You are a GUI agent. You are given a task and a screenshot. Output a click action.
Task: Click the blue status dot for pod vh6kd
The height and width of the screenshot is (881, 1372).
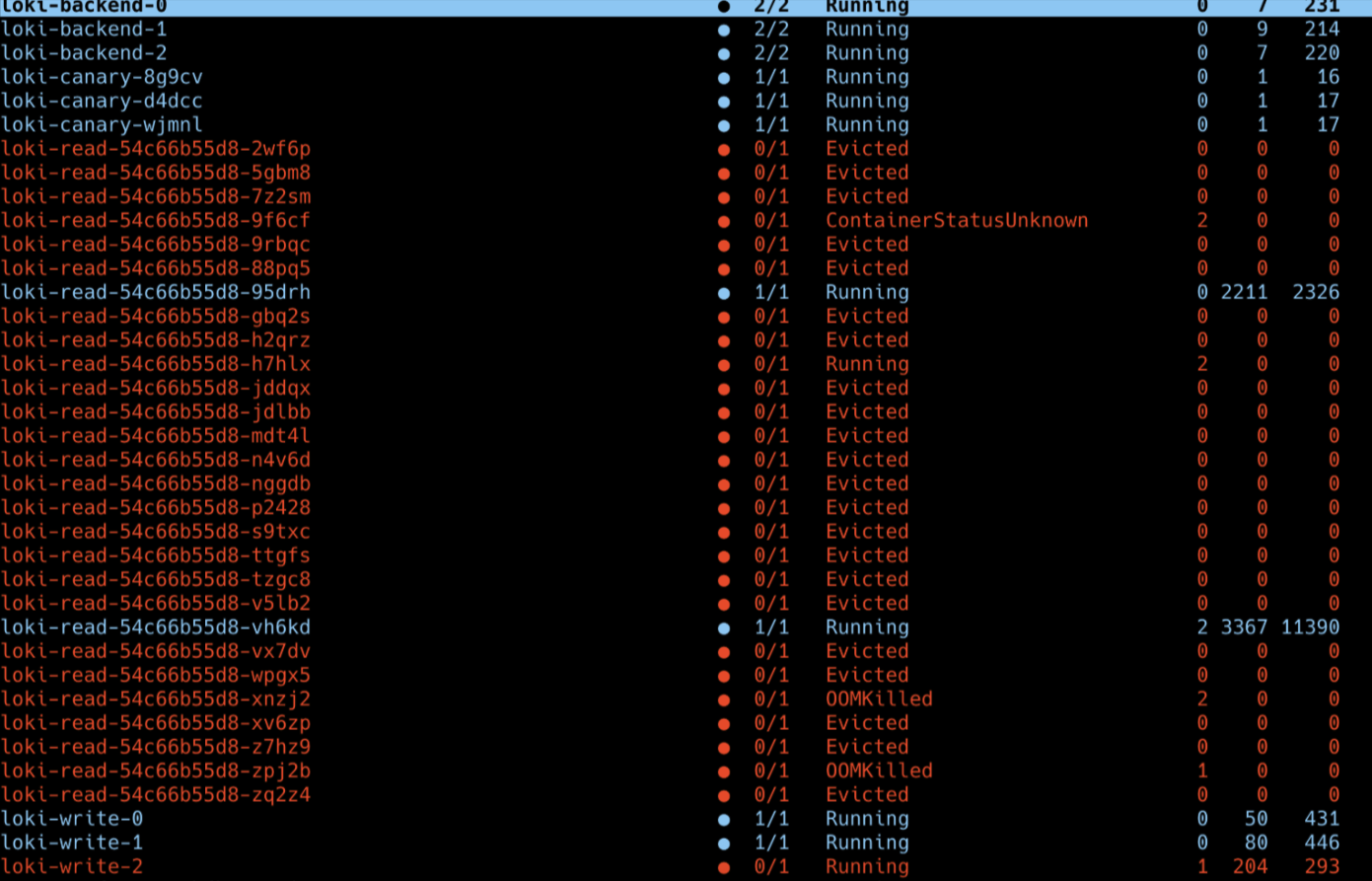pos(724,628)
